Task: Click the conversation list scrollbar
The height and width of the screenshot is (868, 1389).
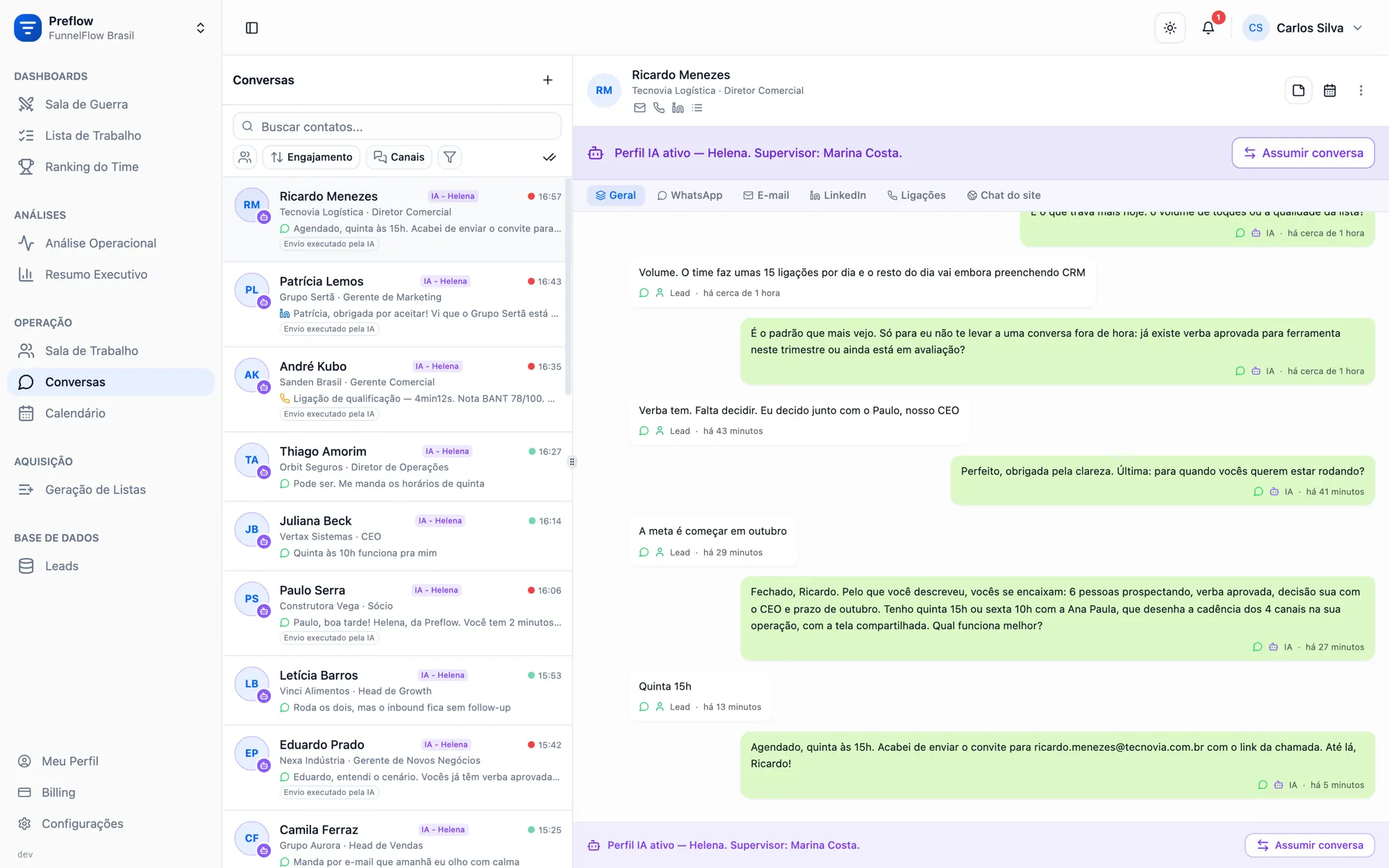Action: 568,288
